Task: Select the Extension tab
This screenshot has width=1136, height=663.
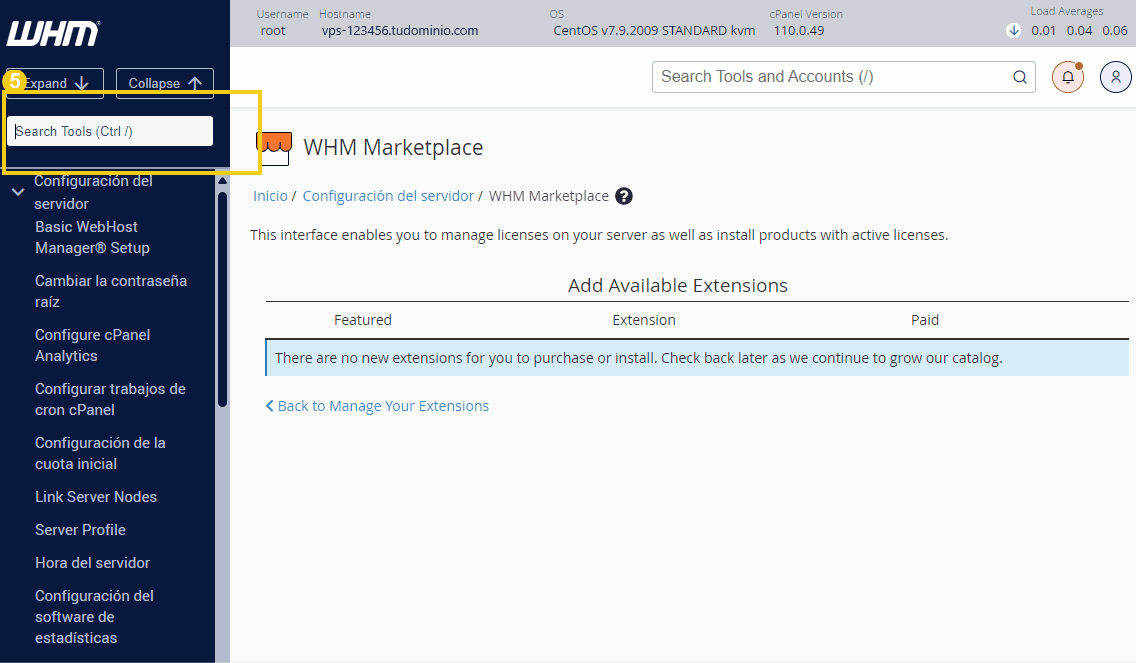Action: click(x=644, y=320)
